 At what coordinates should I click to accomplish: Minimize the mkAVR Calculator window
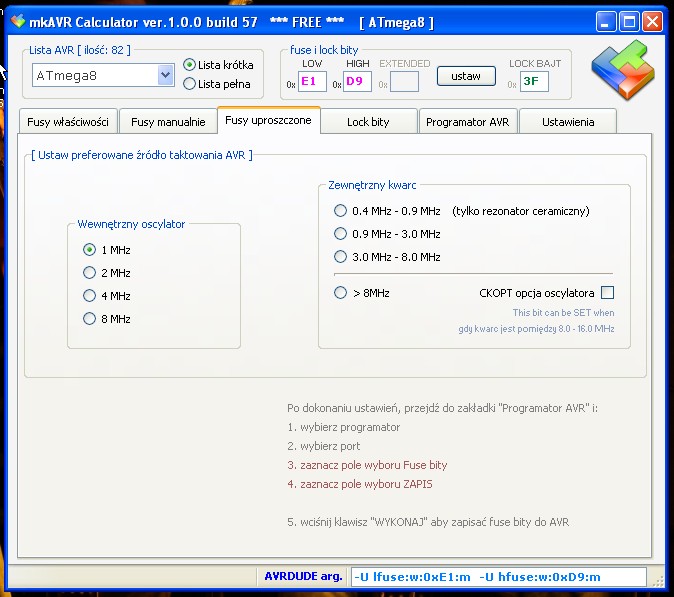click(x=606, y=21)
